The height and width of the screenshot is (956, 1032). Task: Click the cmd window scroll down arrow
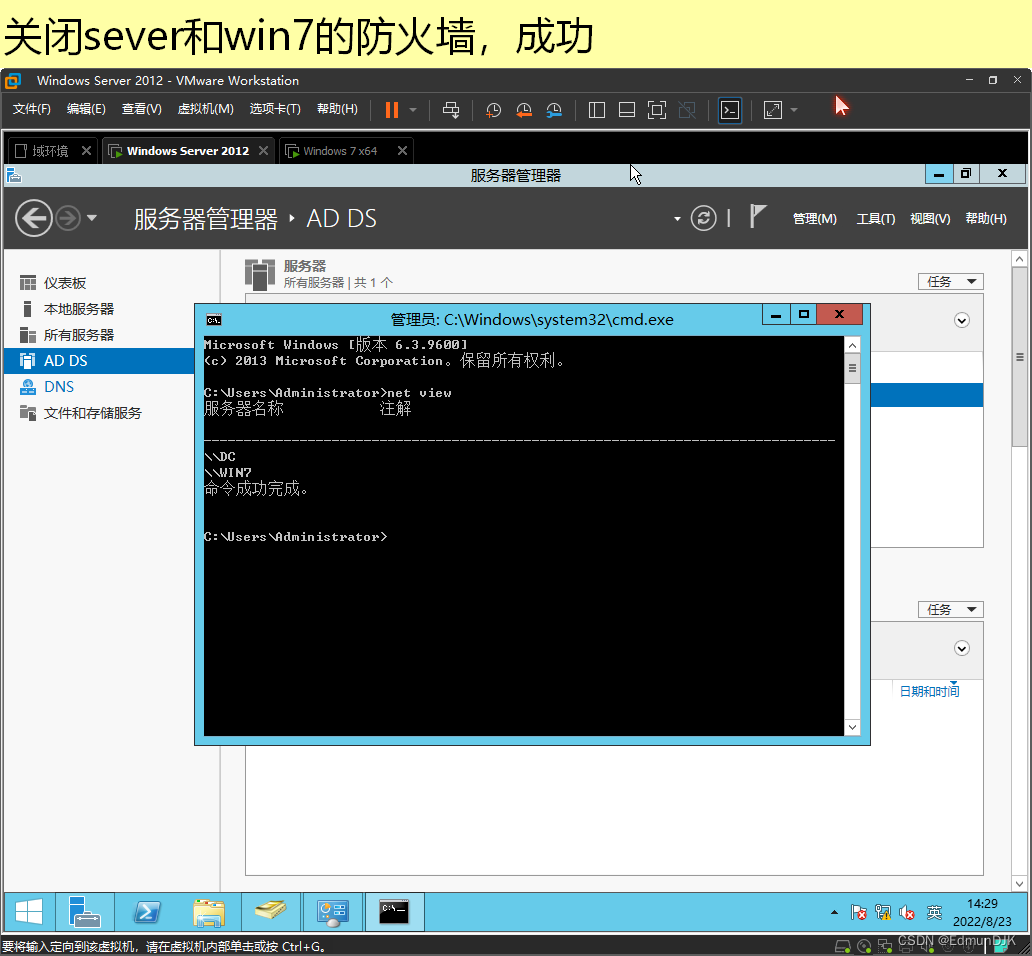pos(852,727)
